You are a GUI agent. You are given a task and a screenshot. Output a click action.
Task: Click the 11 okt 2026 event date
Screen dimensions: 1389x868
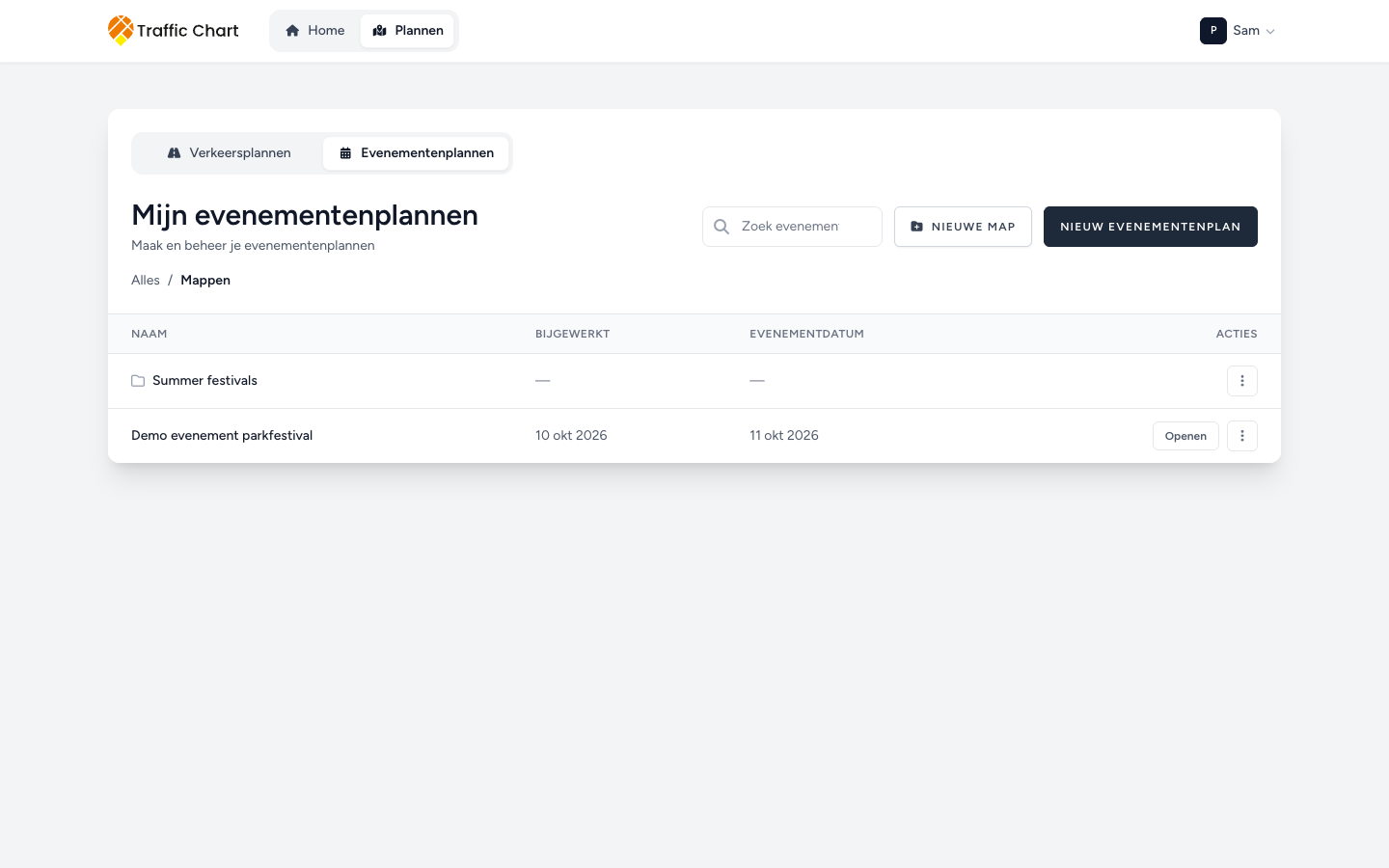pos(784,436)
